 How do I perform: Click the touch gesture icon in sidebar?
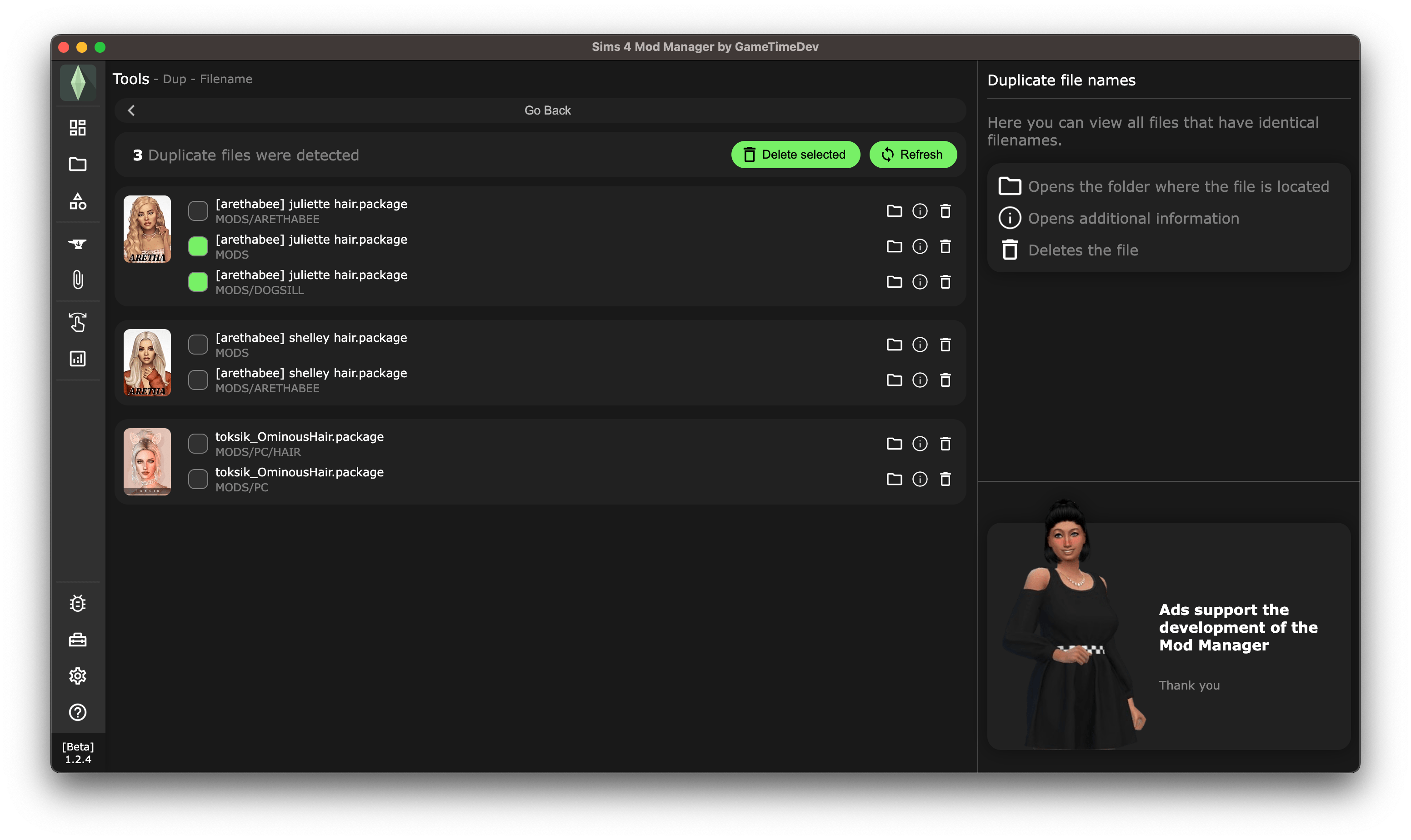(x=78, y=322)
